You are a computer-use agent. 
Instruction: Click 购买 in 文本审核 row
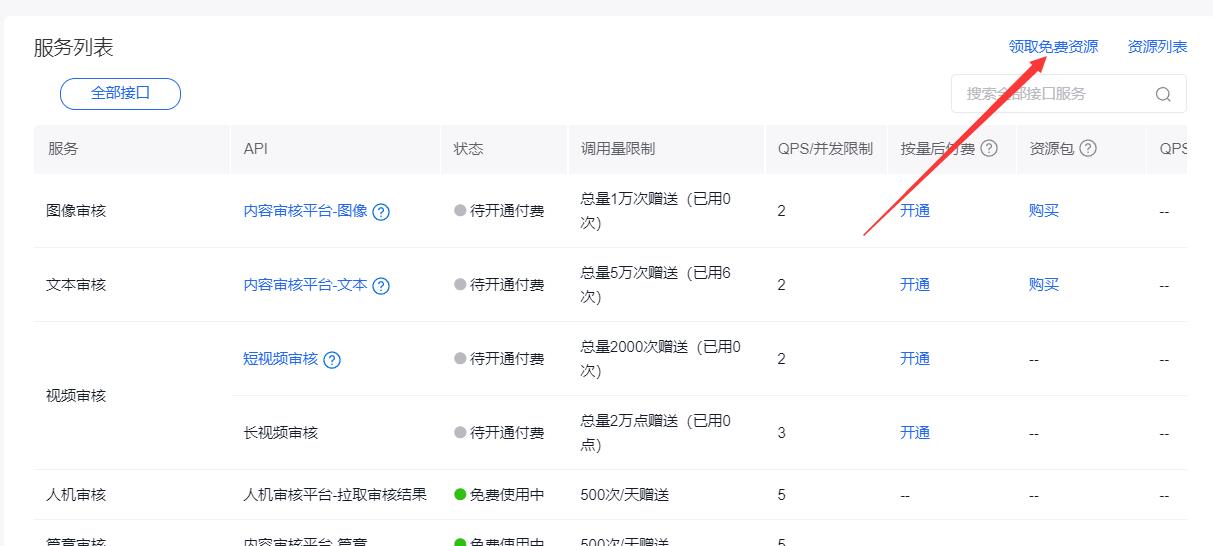click(x=1044, y=285)
